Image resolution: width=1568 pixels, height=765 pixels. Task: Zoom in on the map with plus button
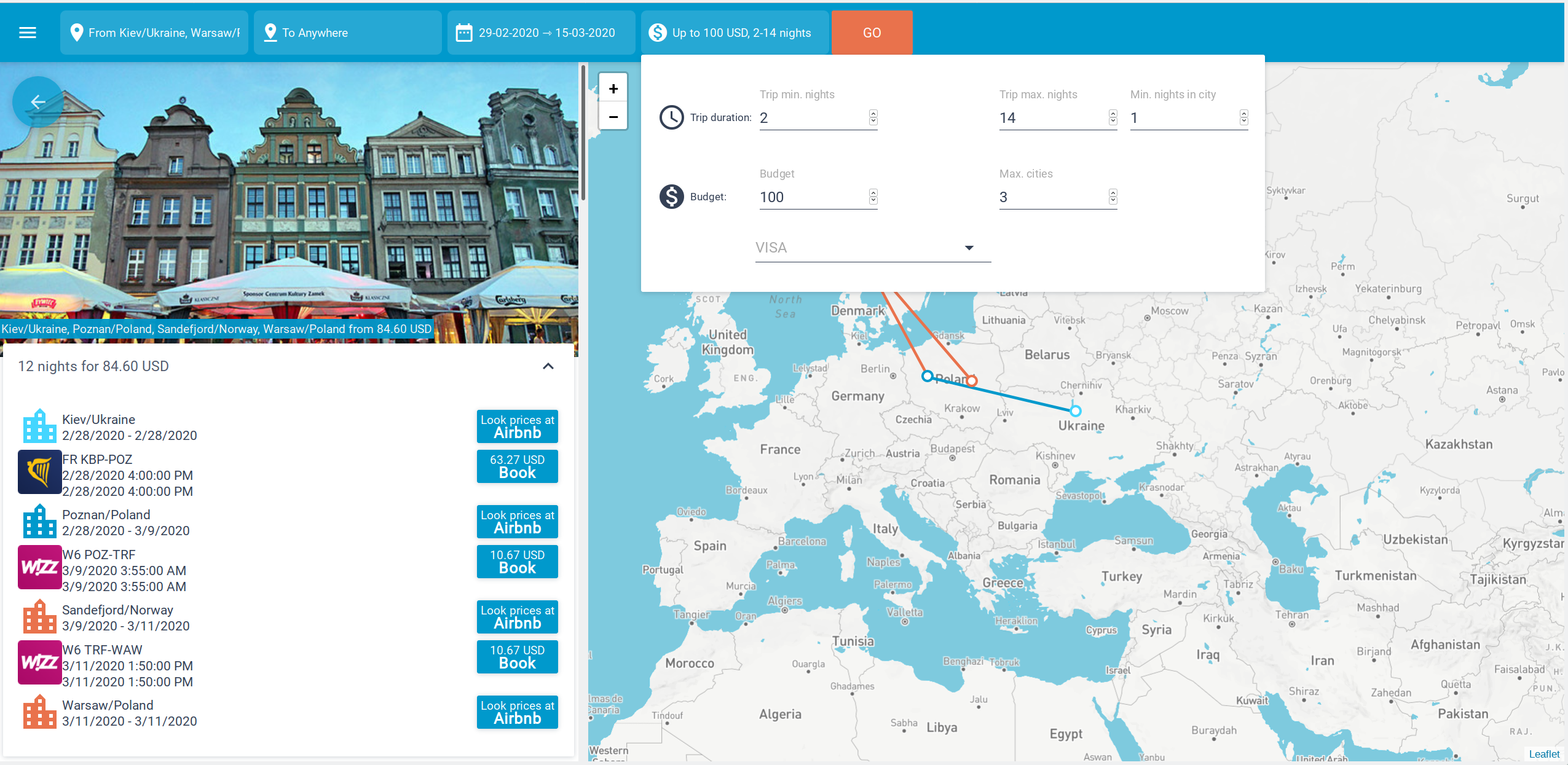point(612,87)
